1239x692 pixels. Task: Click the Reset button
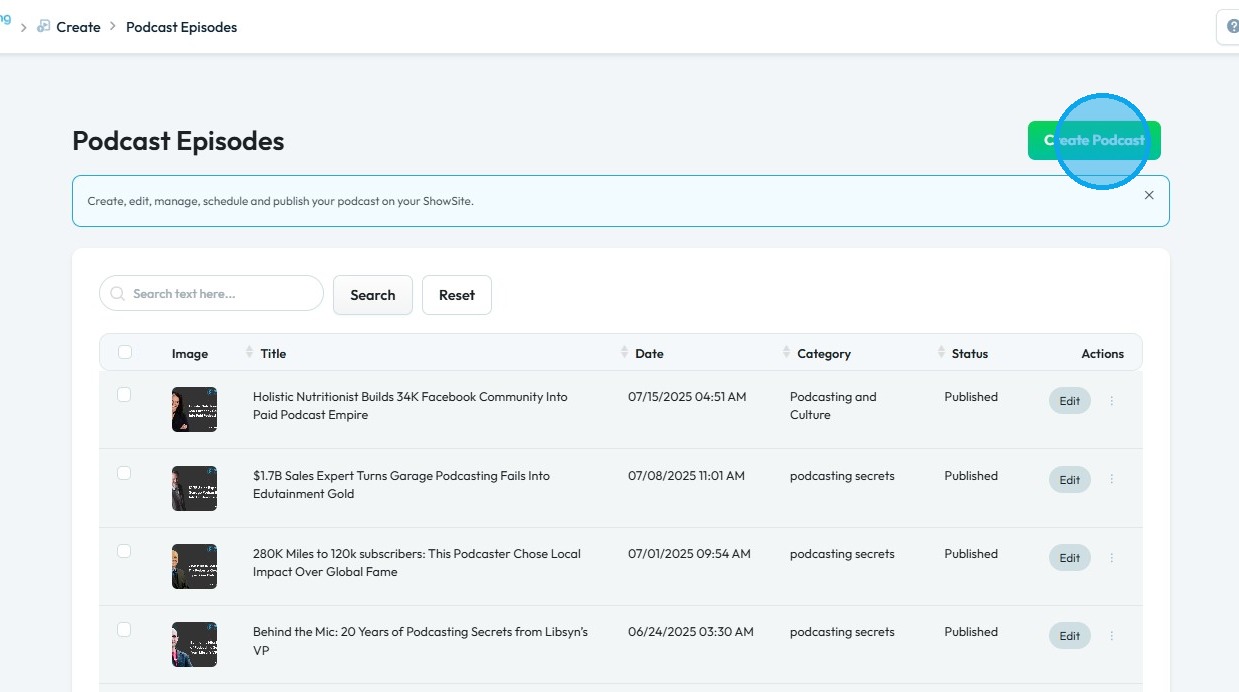coord(457,295)
